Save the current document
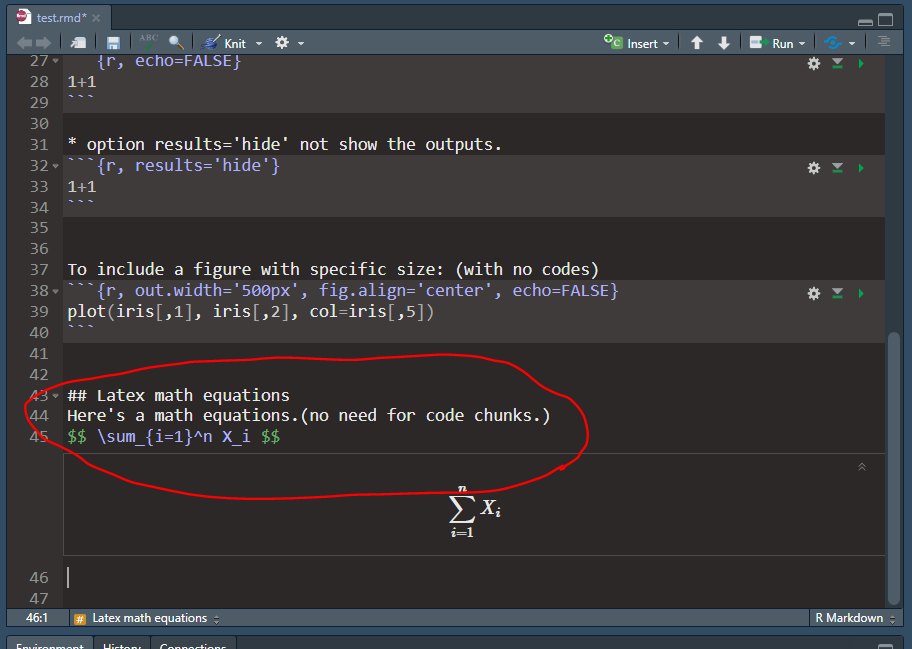This screenshot has width=912, height=649. [x=113, y=43]
